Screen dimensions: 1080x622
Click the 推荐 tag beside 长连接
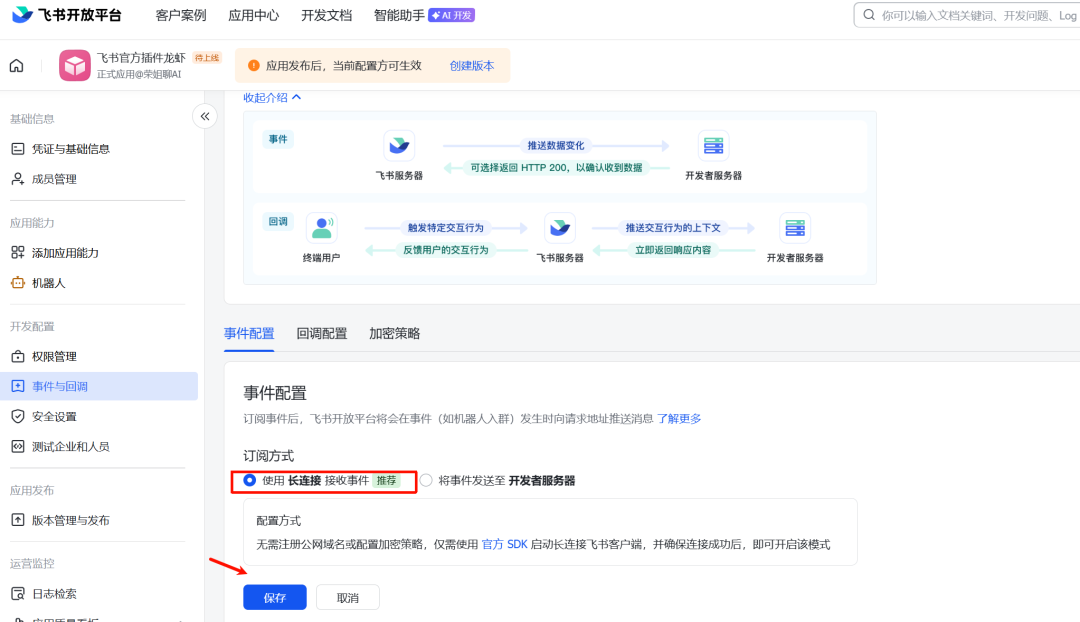point(386,480)
